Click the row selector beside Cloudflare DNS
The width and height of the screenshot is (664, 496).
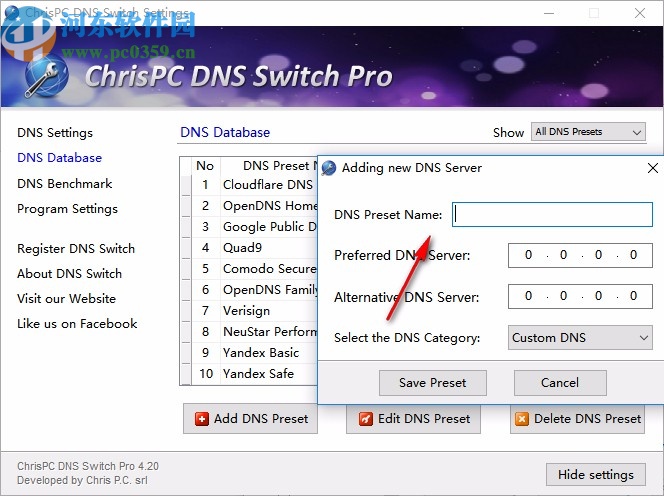pyautogui.click(x=186, y=185)
